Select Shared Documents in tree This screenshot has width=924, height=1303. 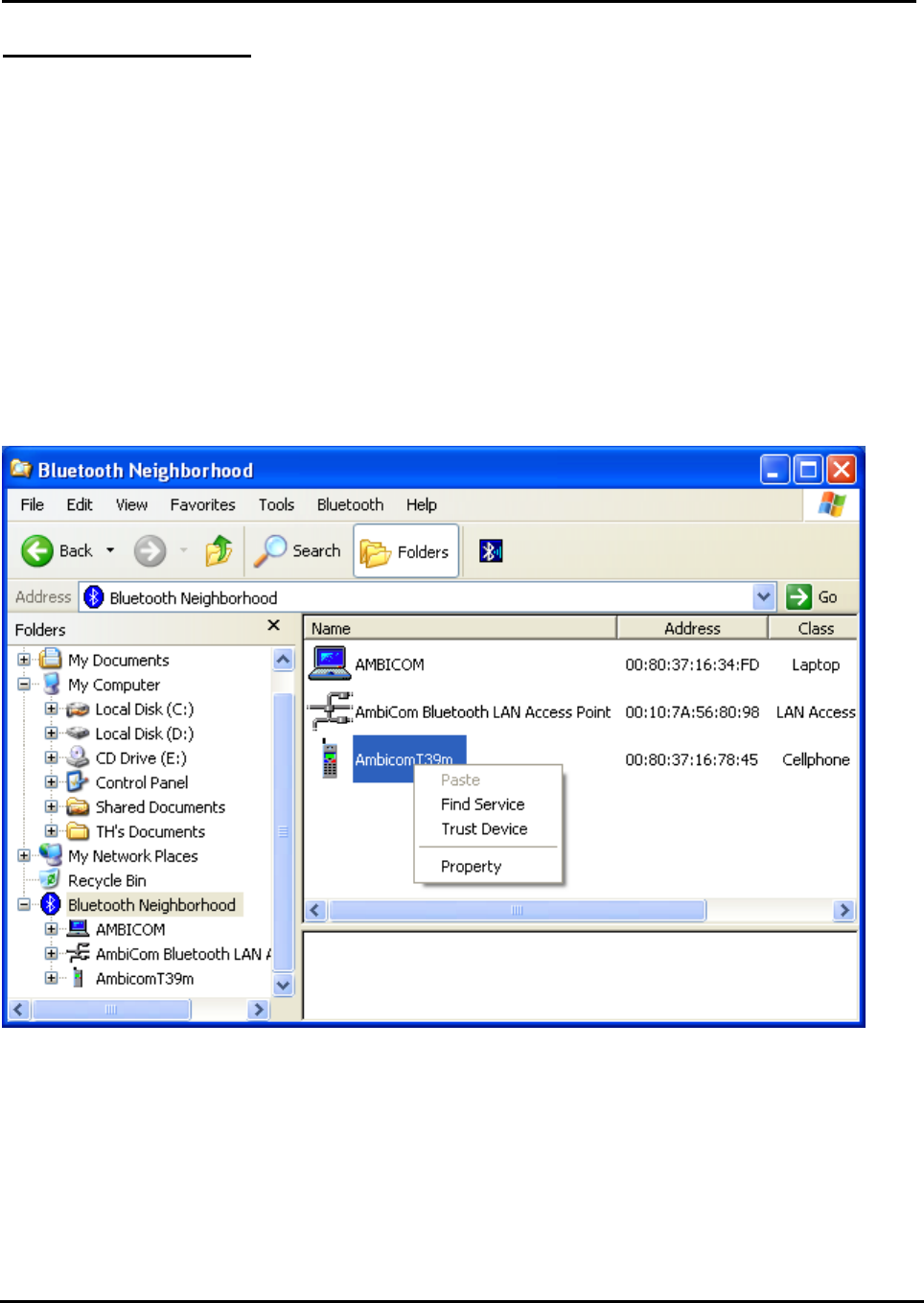click(x=160, y=806)
